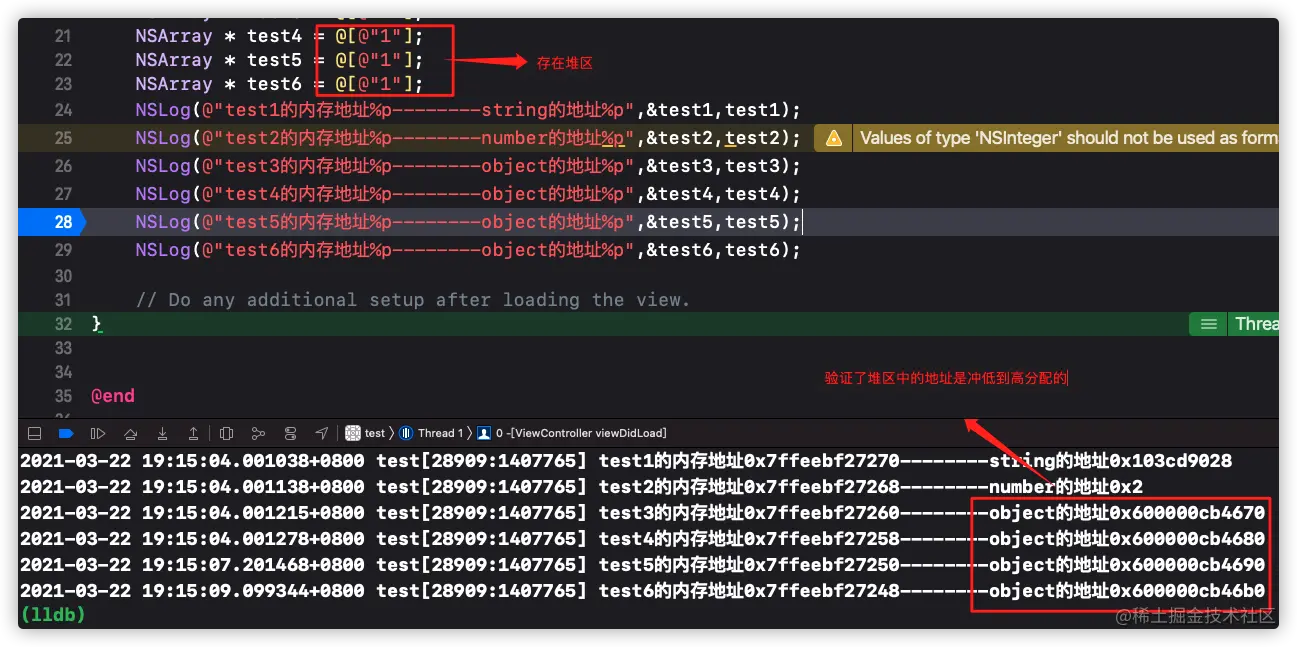Image resolution: width=1297 pixels, height=647 pixels.
Task: Click the lines icon in the green thread badge
Action: pos(1209,324)
